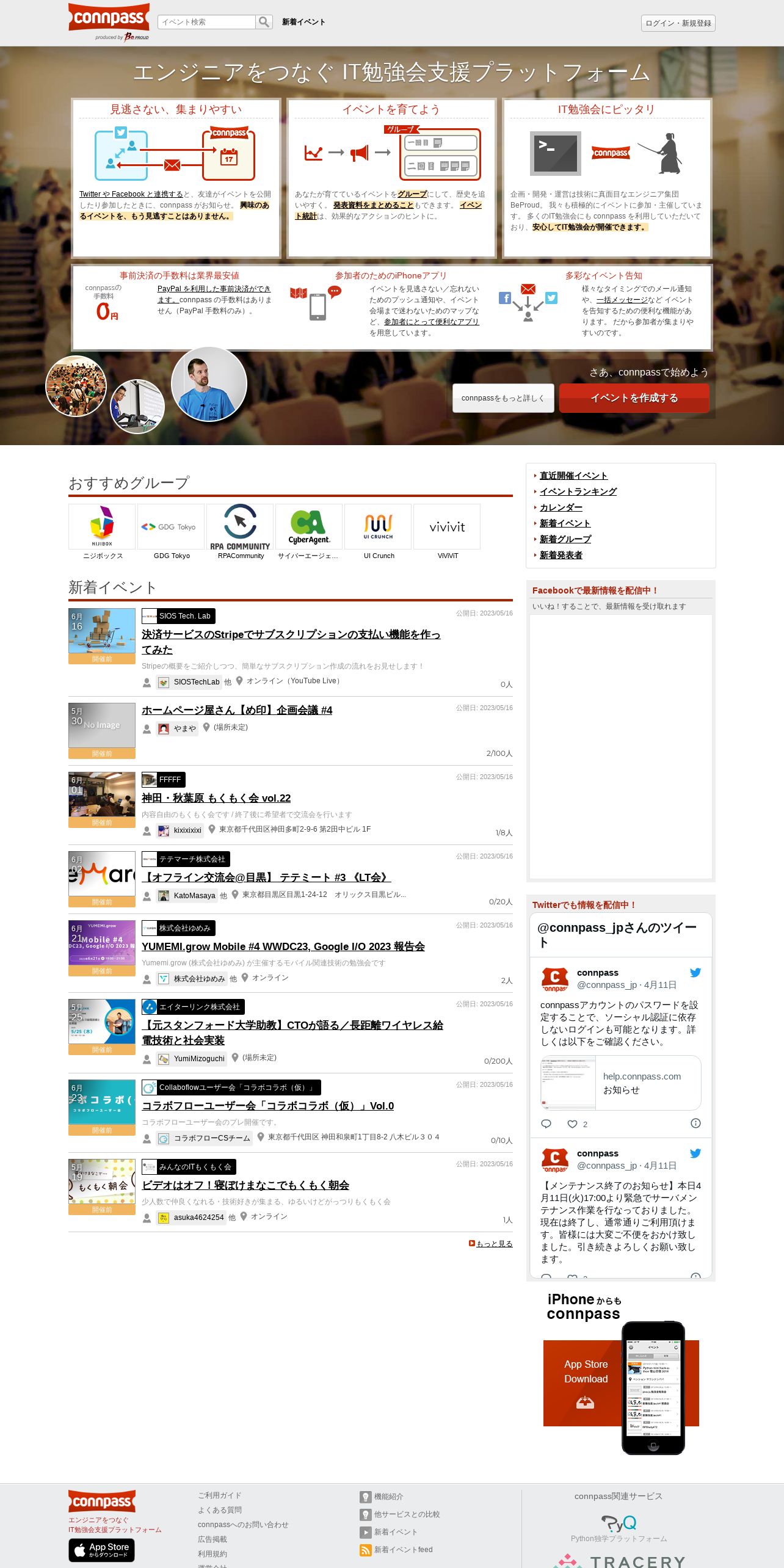Open the Stripe サブスクリプション event title
This screenshot has height=1568, width=784.
pyautogui.click(x=291, y=642)
